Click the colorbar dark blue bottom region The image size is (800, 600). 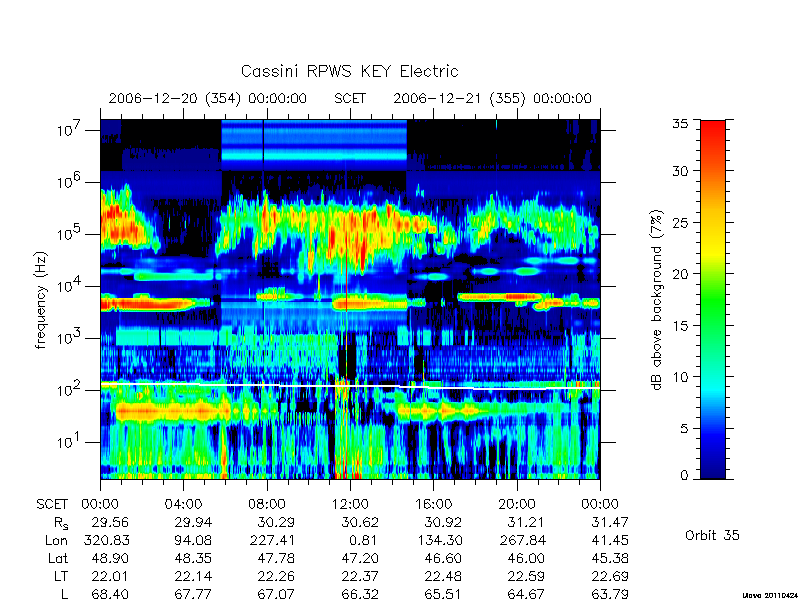tap(713, 467)
